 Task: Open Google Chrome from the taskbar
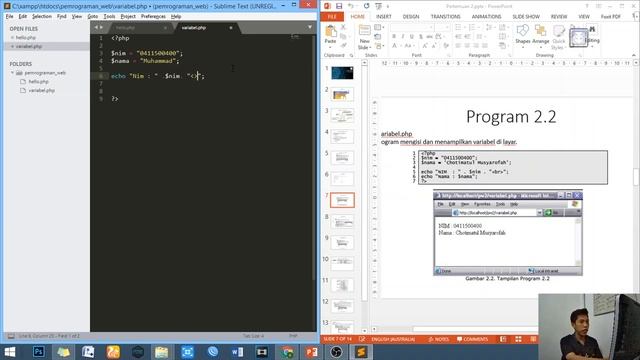pyautogui.click(x=287, y=352)
